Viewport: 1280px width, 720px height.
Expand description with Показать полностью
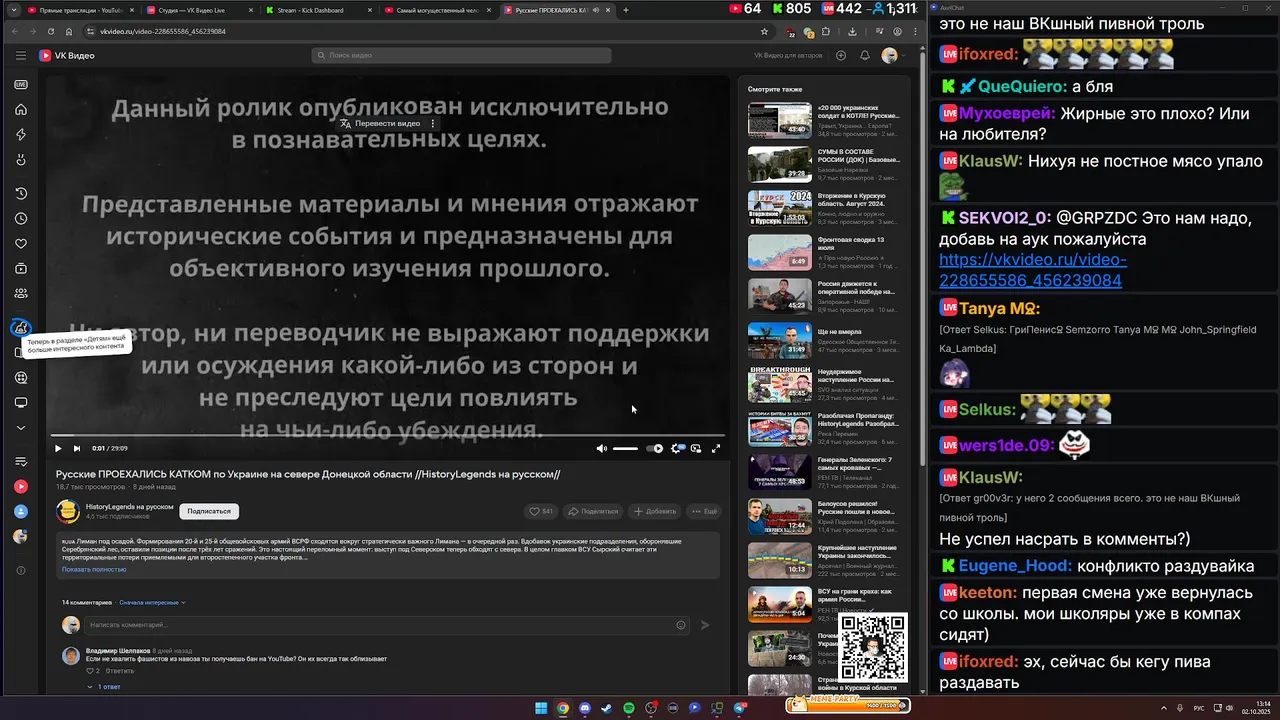coord(94,569)
